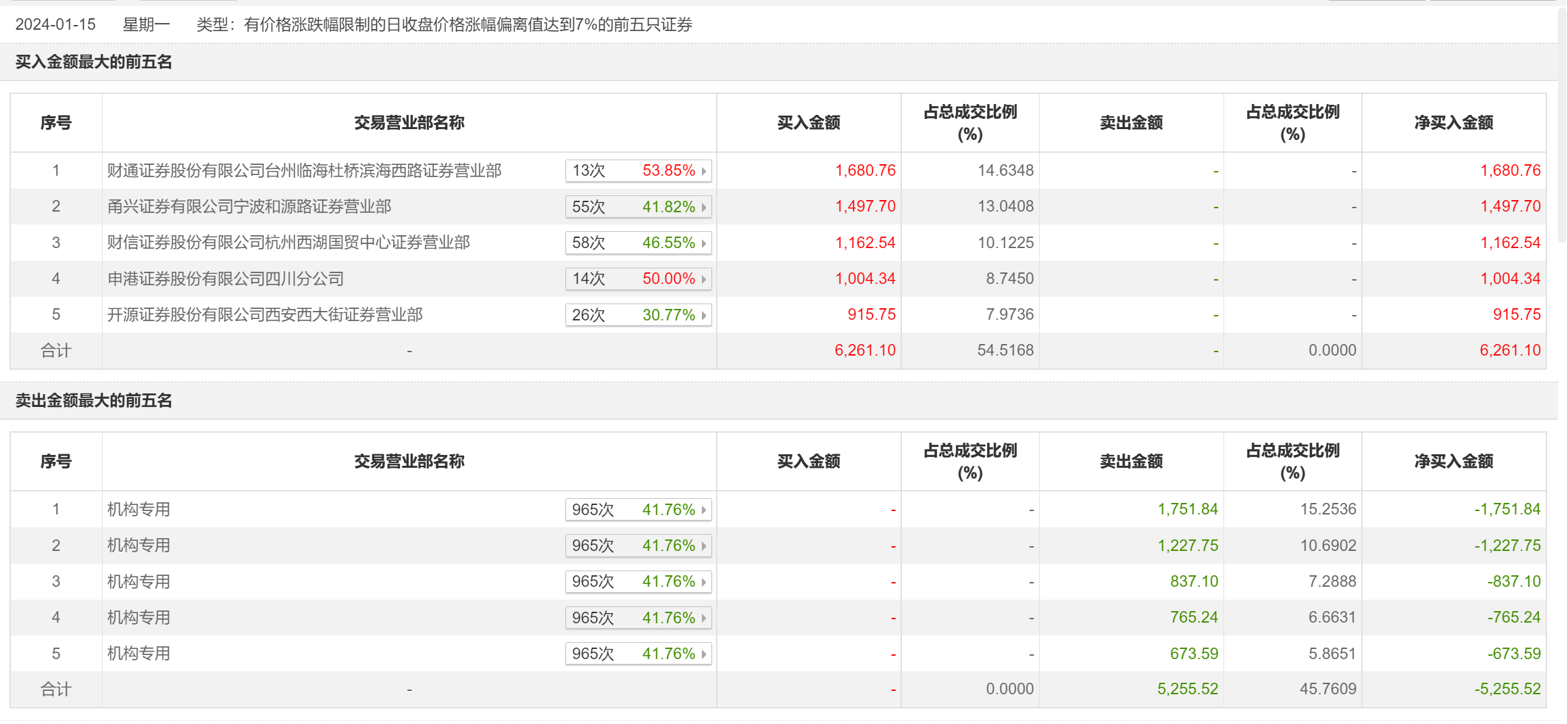
Task: Click arrow icon beside 46.55%
Action: point(704,243)
